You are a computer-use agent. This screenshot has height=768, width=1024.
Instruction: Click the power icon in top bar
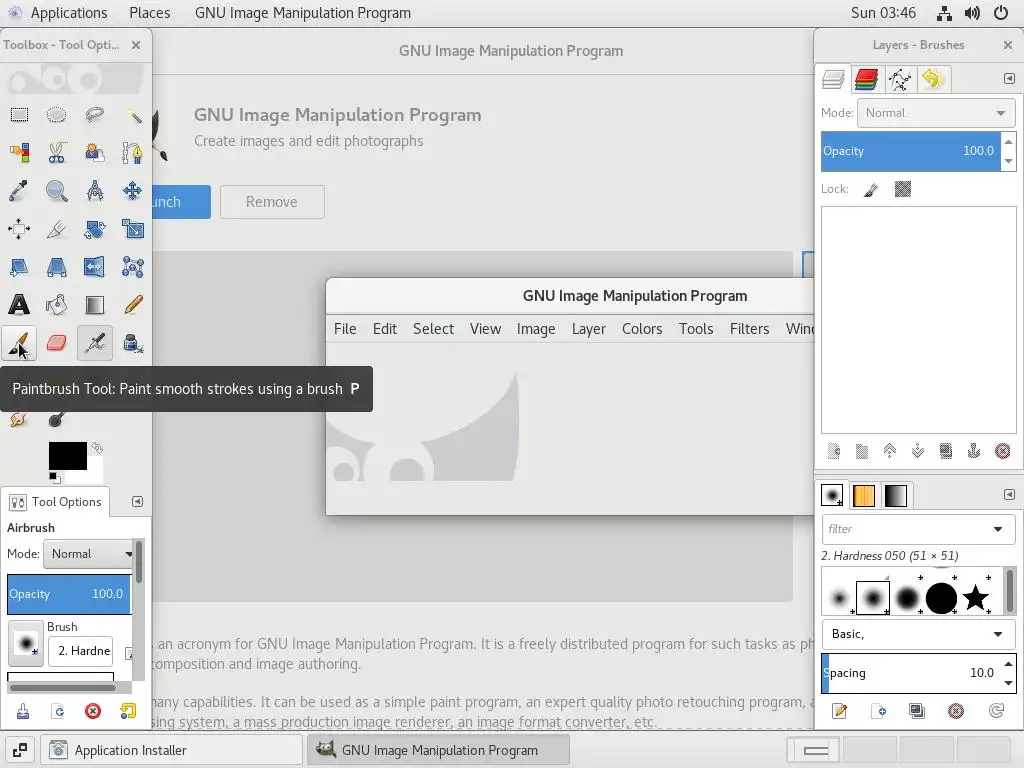click(x=1000, y=13)
